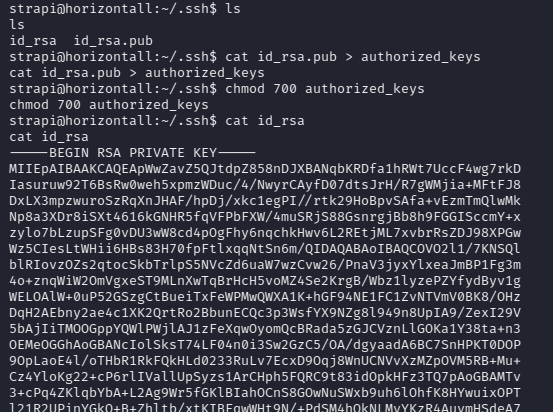Click the chmod 700 command on the prompt line
The image size is (553, 412).
point(324,89)
